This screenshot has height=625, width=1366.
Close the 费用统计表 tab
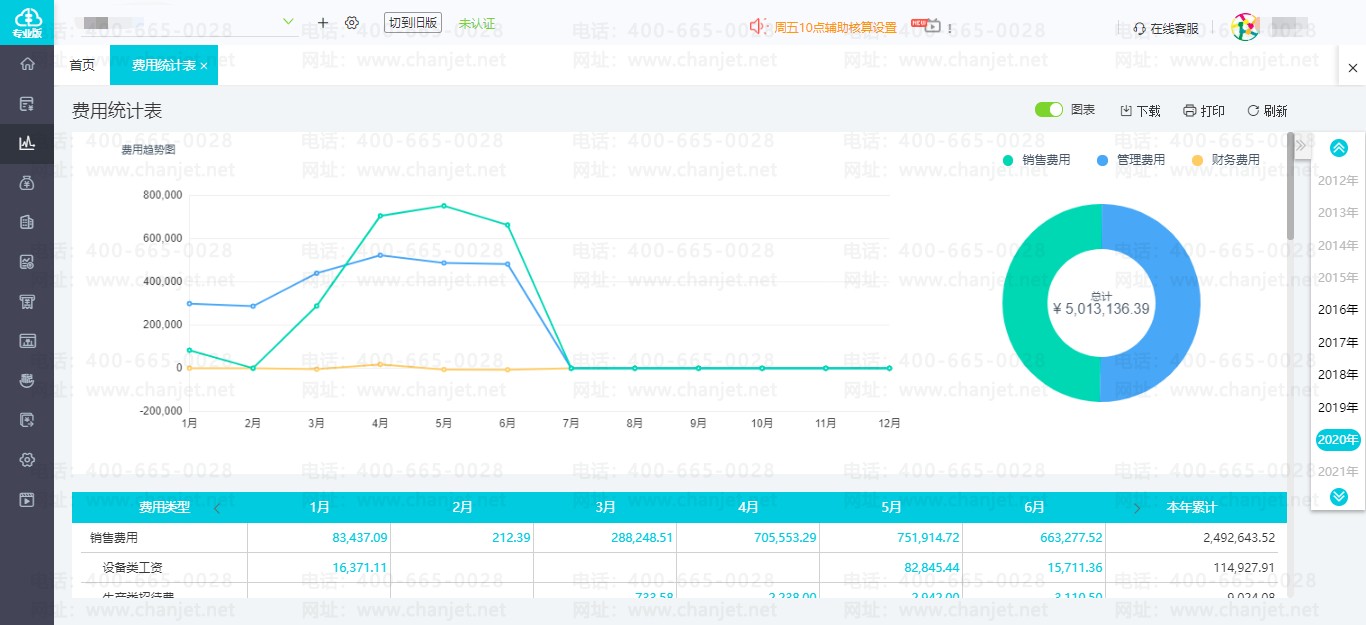point(204,65)
